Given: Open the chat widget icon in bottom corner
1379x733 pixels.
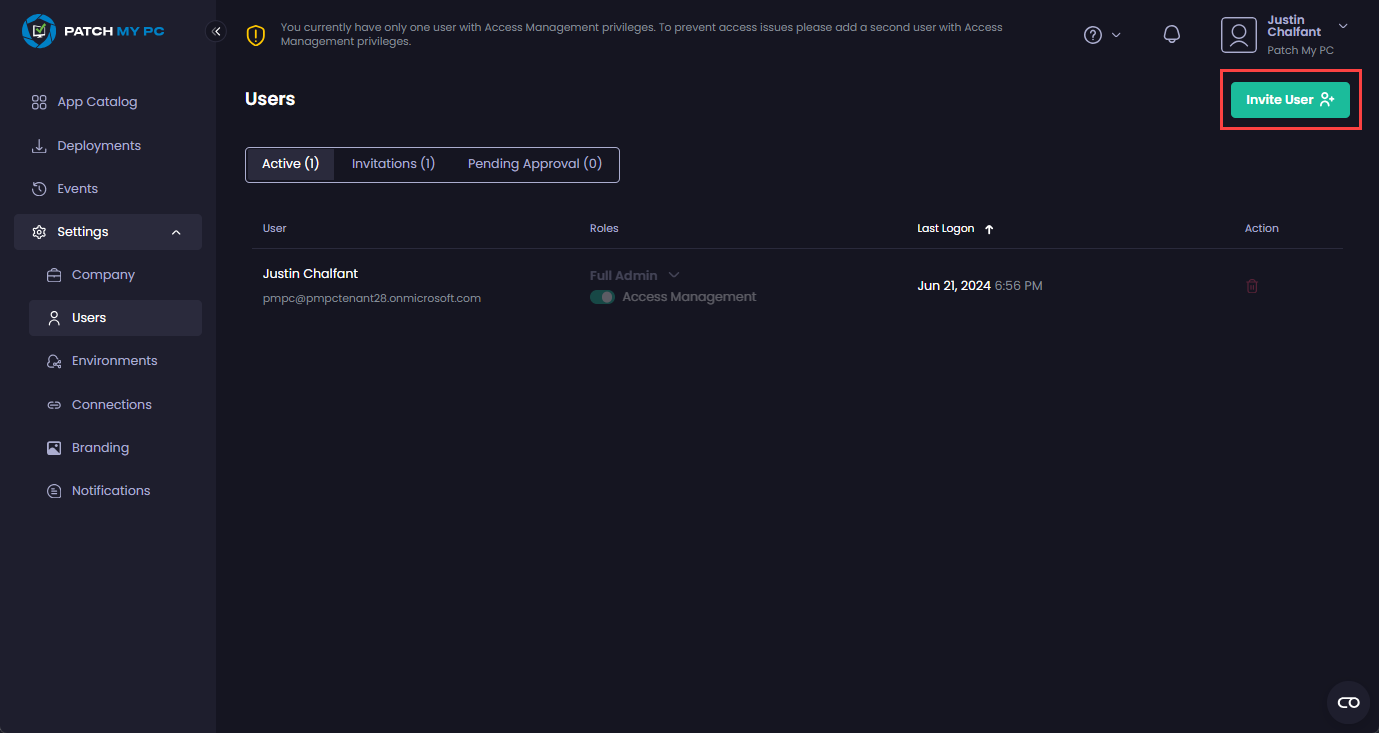Looking at the screenshot, I should [x=1348, y=703].
